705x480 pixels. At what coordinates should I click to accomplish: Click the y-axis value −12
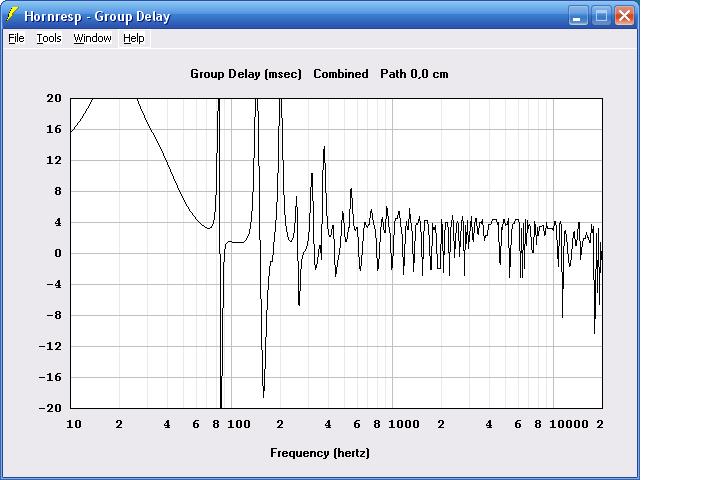coord(50,346)
